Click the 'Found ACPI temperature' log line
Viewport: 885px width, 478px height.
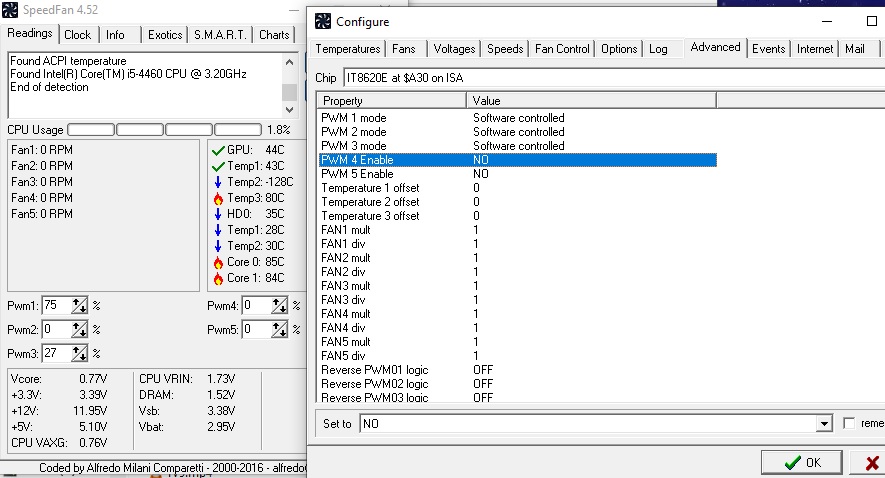pos(68,61)
